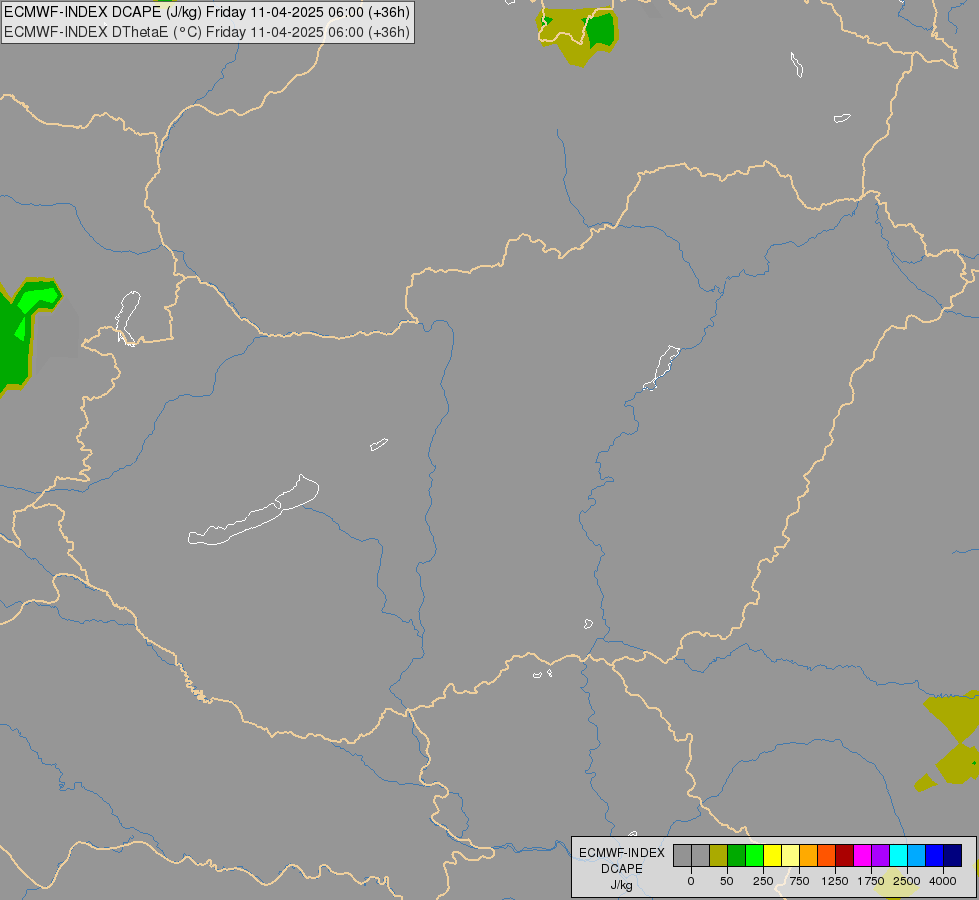Select the purple legend swatch

click(x=881, y=856)
